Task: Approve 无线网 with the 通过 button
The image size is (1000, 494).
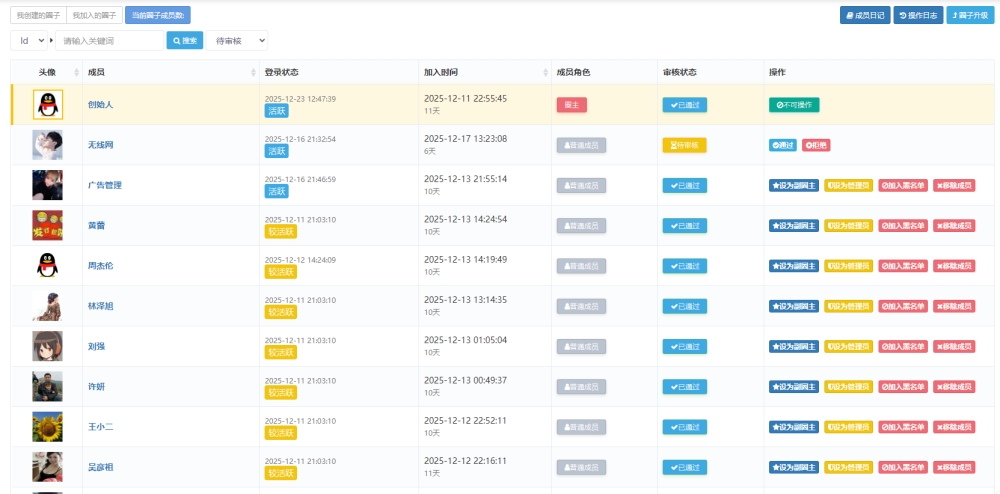Action: pos(783,145)
